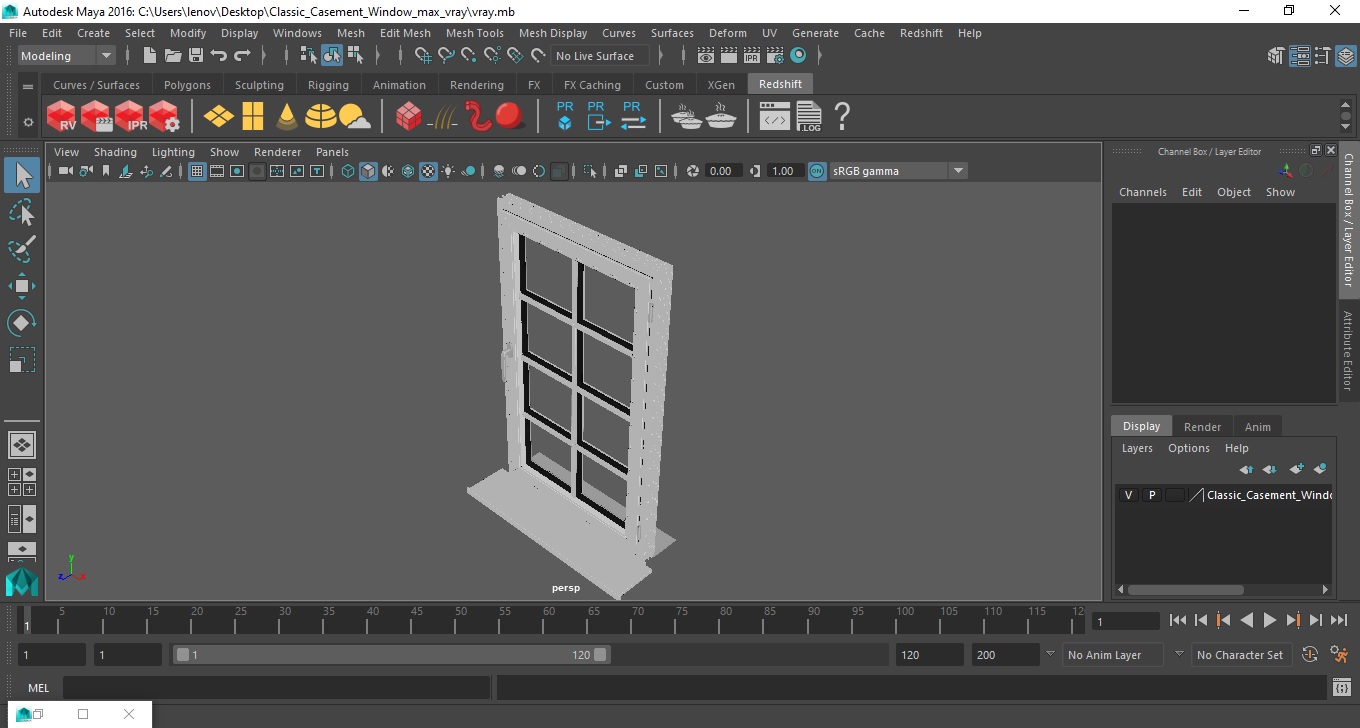Click the Redshift script editor shelf icon
This screenshot has width=1360, height=728.
[x=775, y=117]
